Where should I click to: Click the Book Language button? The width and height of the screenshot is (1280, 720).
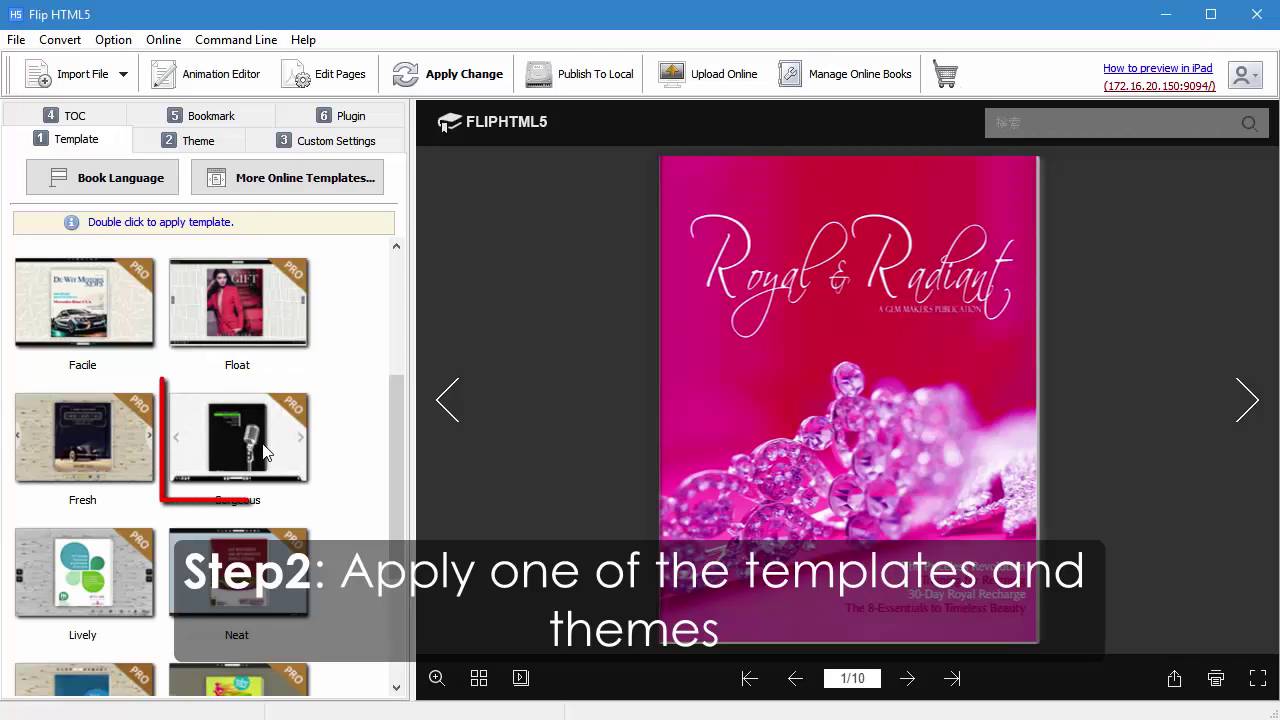coord(103,177)
